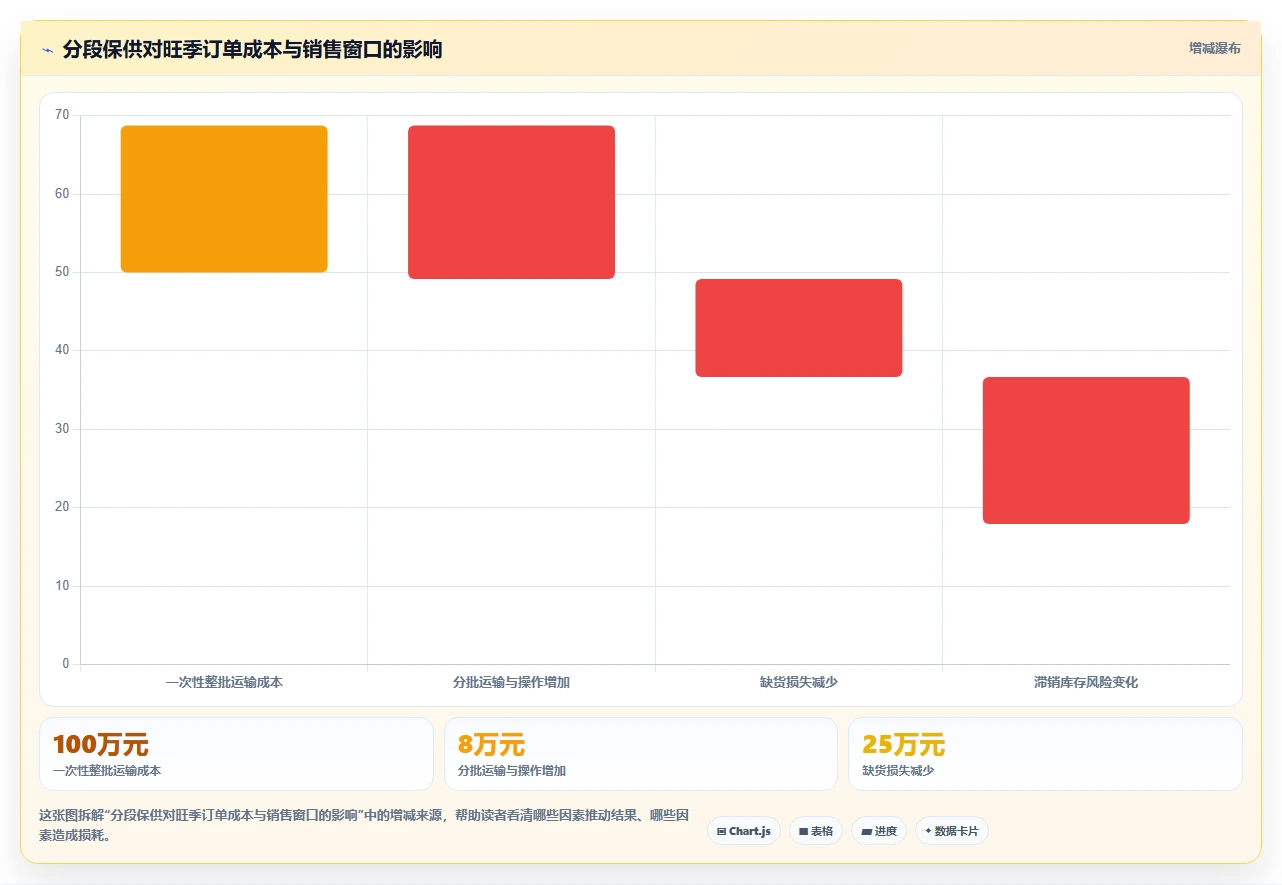Click the description paragraph below the cards
The width and height of the screenshot is (1282, 885).
click(365, 826)
